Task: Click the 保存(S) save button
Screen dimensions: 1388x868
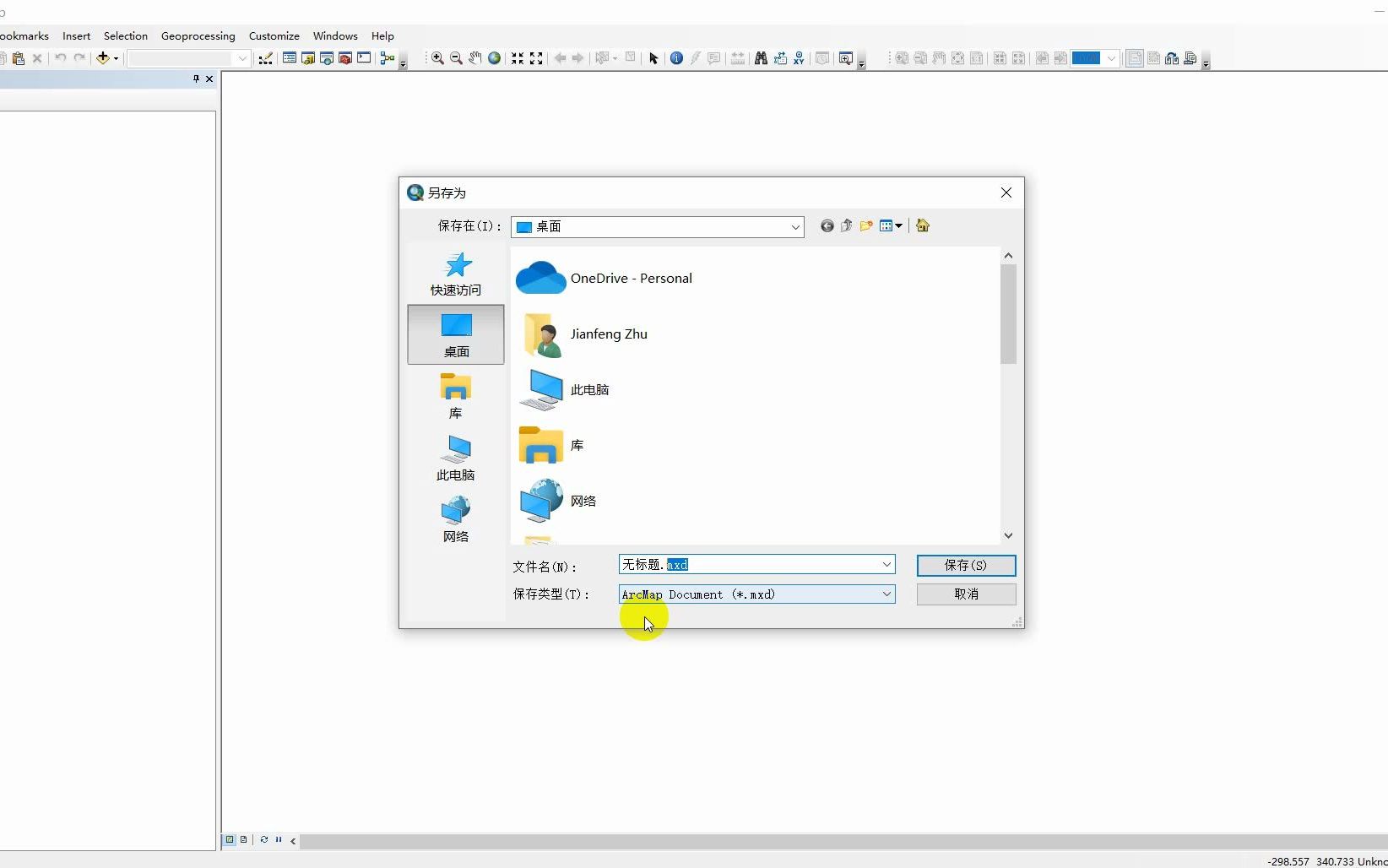Action: (966, 566)
